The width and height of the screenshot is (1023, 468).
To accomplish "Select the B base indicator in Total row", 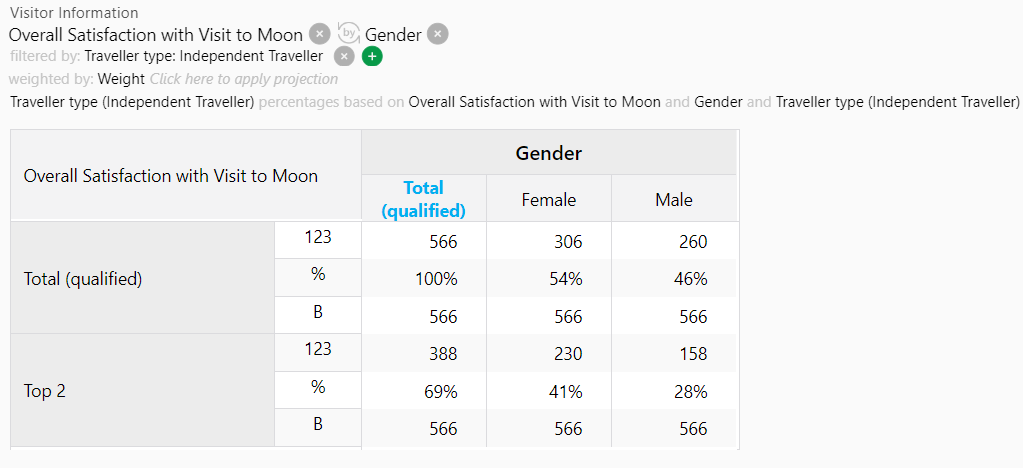I will tap(318, 312).
